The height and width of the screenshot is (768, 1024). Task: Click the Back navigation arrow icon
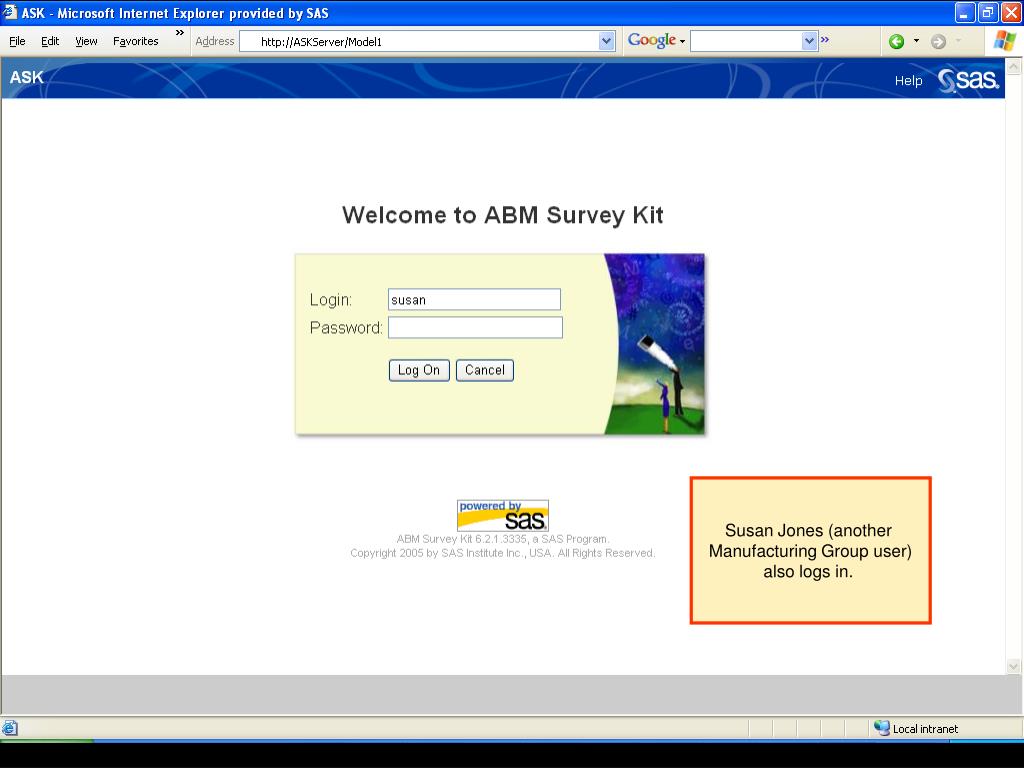[896, 41]
